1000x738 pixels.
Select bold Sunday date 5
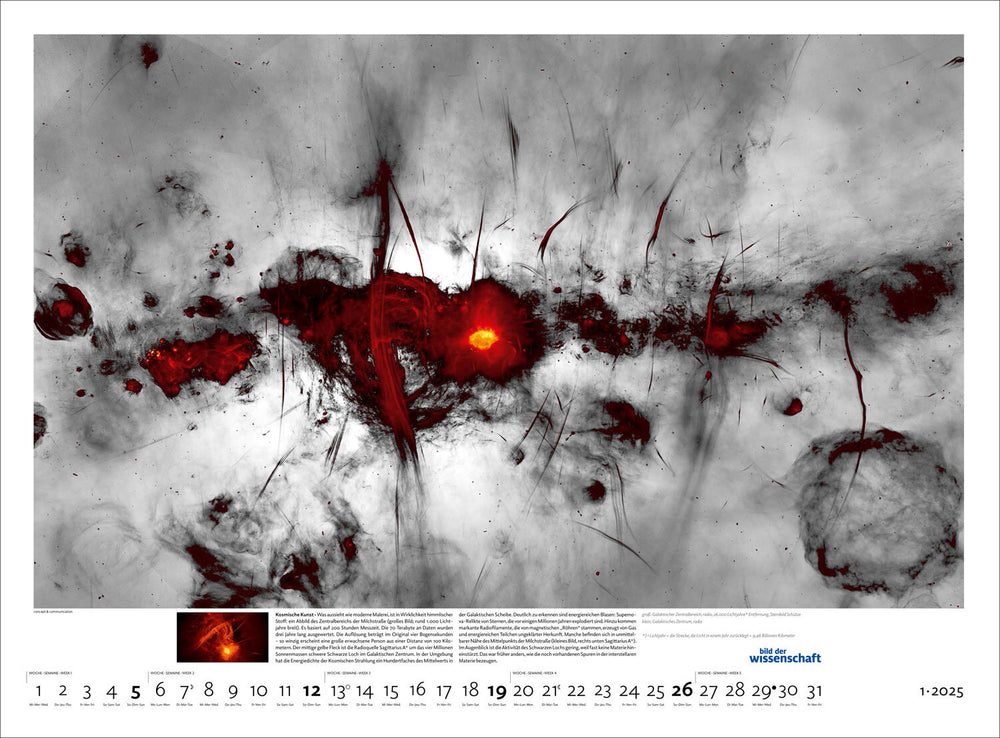point(135,690)
